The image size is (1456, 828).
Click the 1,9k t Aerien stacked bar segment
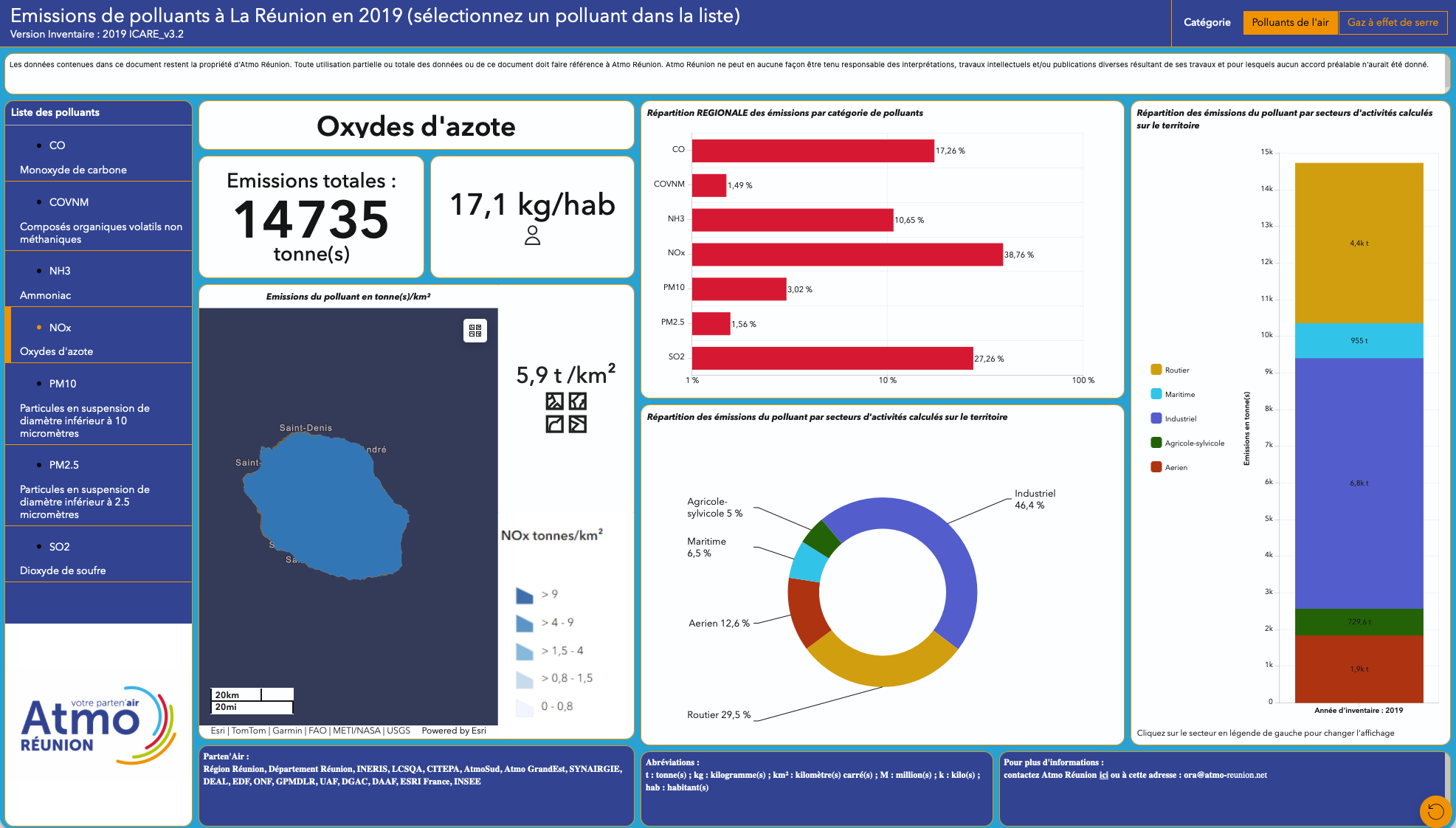[x=1359, y=669]
